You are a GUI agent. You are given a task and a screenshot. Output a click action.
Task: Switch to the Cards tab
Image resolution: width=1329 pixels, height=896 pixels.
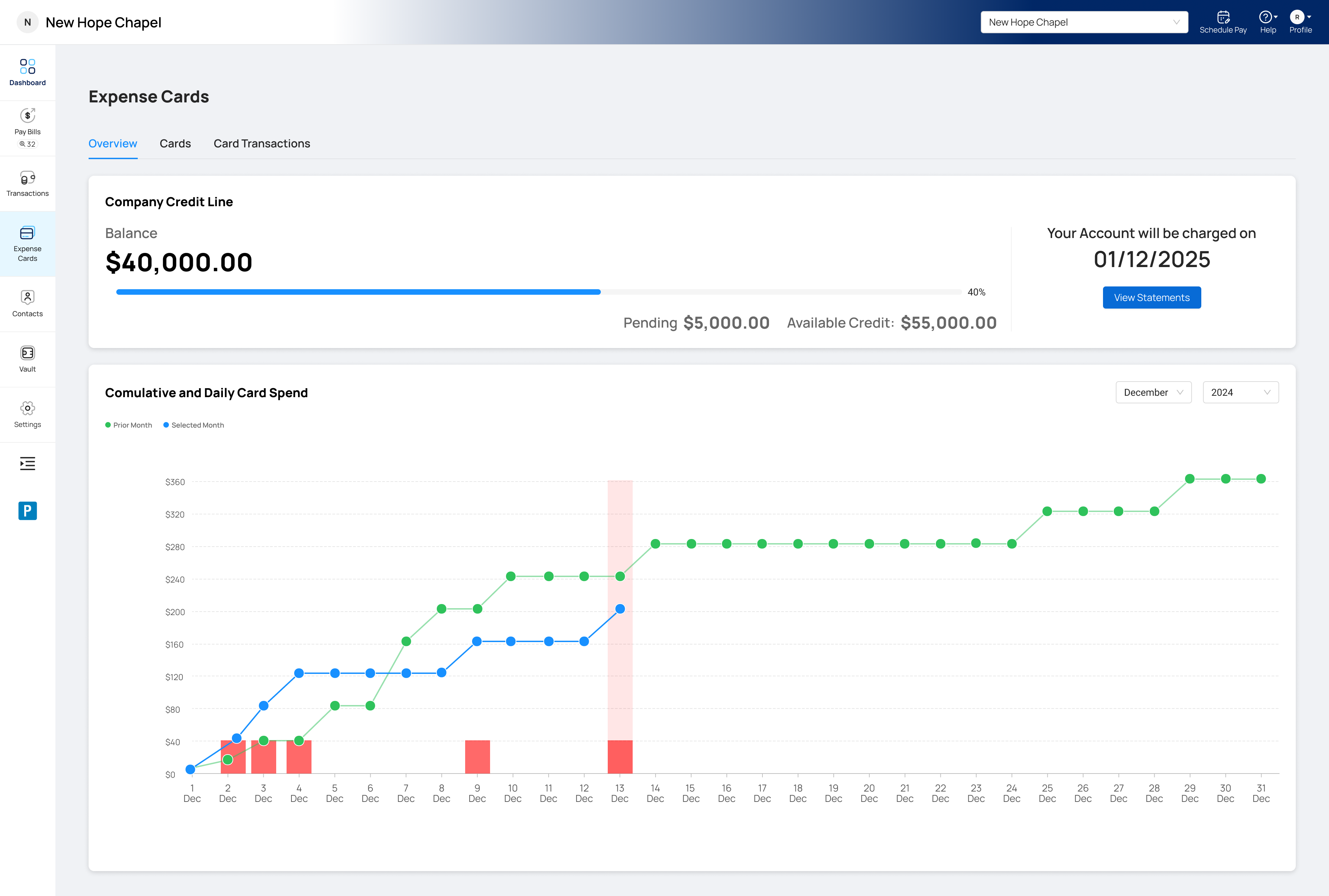click(175, 144)
